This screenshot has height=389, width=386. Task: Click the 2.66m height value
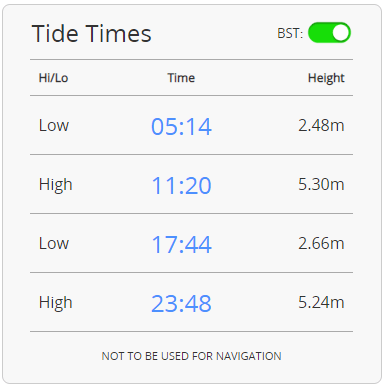tap(321, 243)
